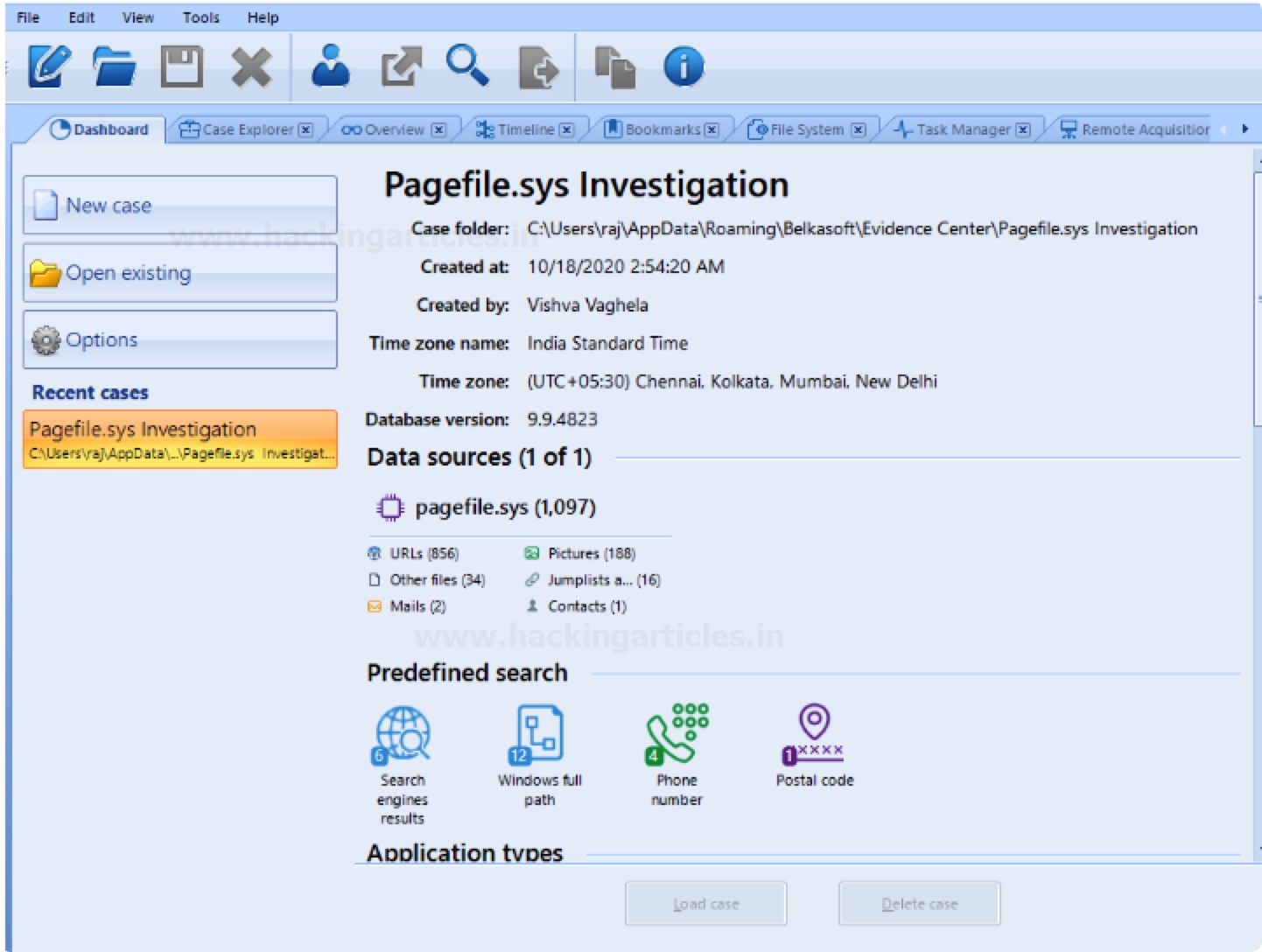Viewport: 1262px width, 952px height.
Task: Open Pictures (188) category
Action: pyautogui.click(x=581, y=553)
